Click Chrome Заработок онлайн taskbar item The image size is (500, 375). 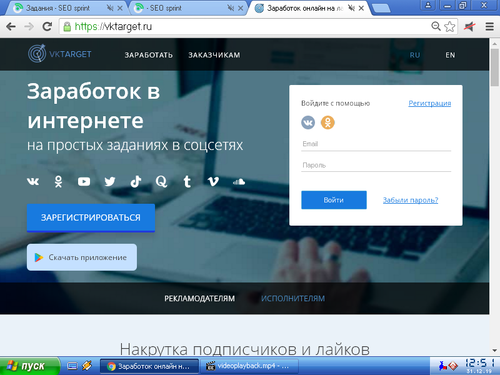pyautogui.click(x=149, y=366)
